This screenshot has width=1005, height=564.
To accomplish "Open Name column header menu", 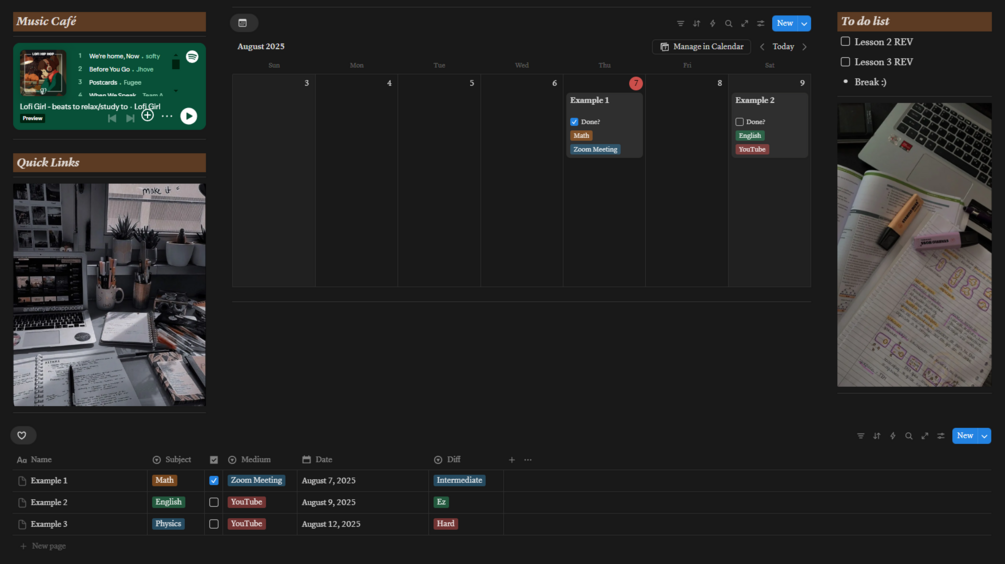I will point(80,460).
